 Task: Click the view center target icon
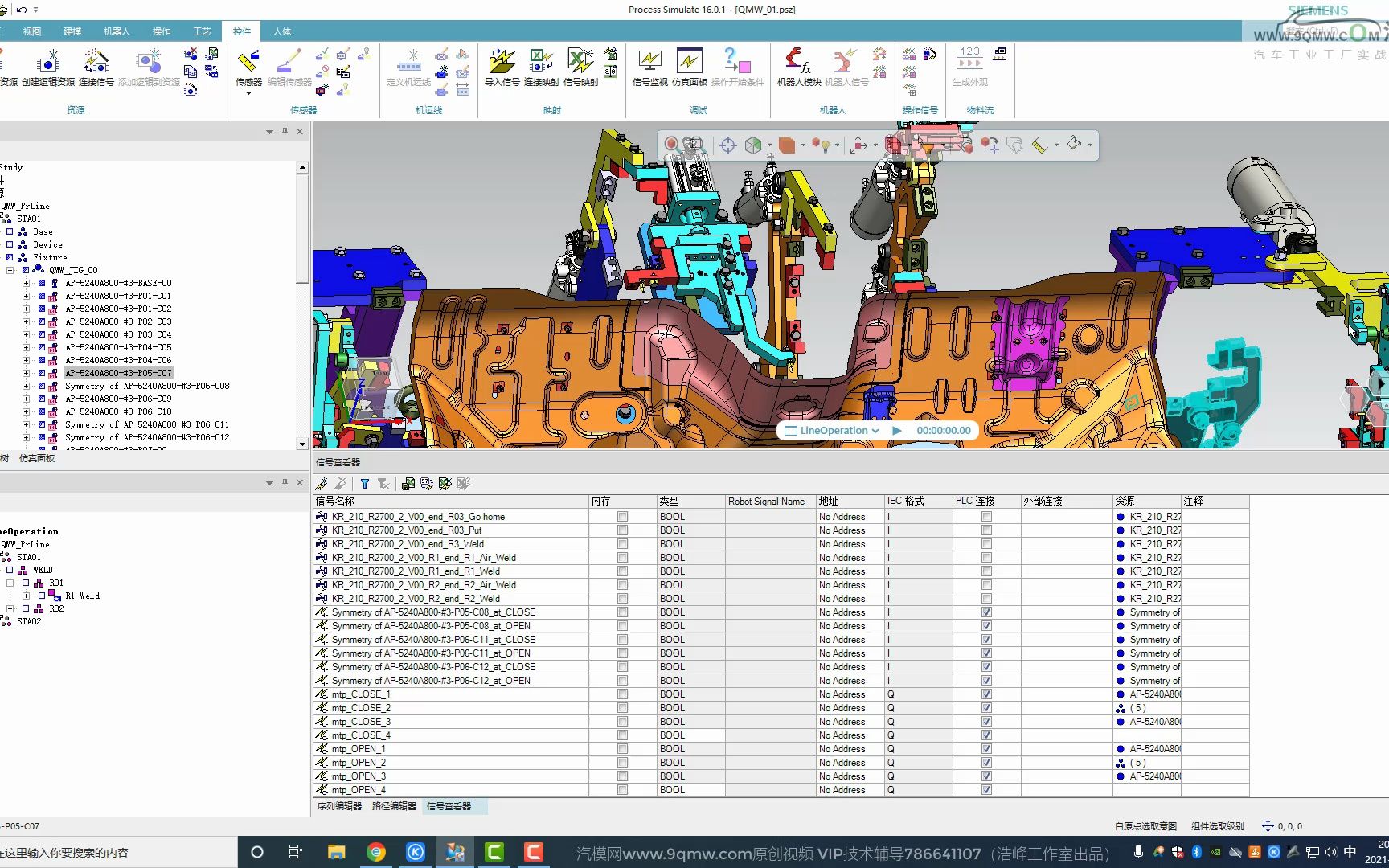tap(728, 145)
